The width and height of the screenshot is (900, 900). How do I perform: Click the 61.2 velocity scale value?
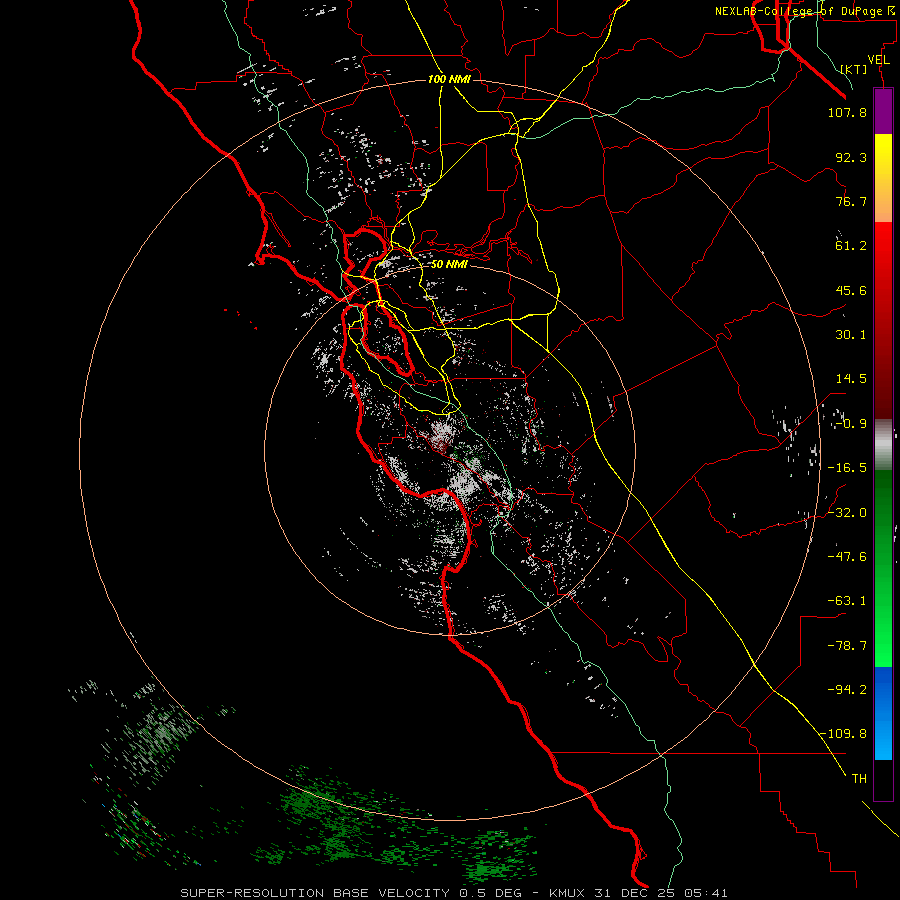[x=851, y=246]
